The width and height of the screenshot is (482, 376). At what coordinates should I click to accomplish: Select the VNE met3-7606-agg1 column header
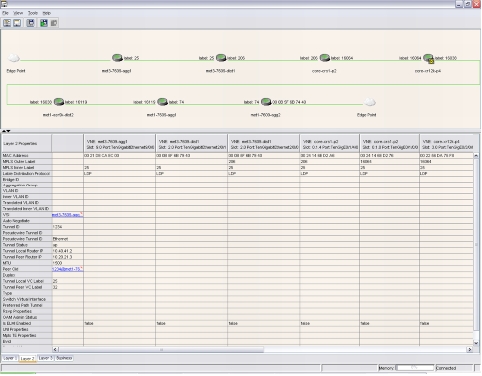tap(119, 144)
